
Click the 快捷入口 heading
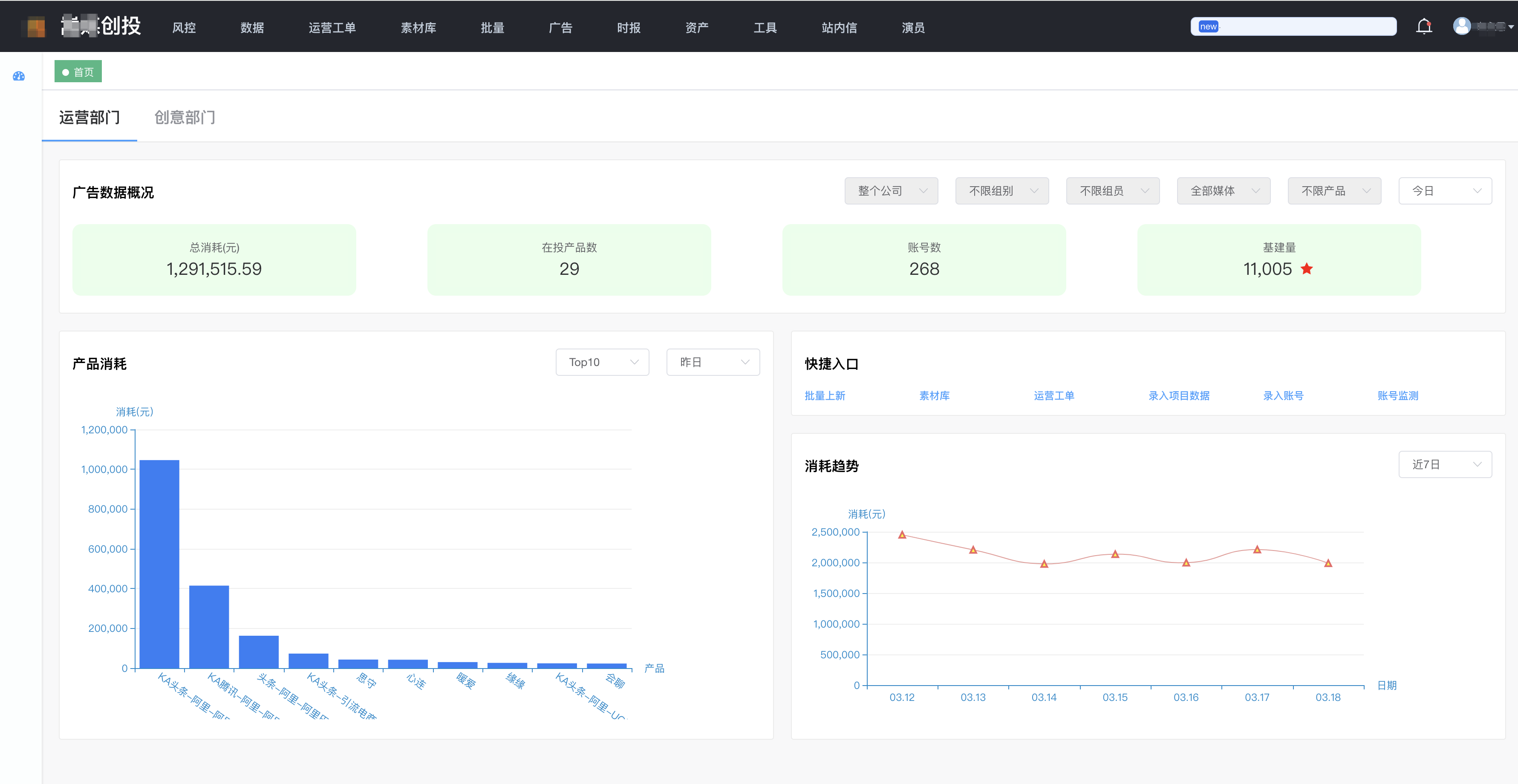click(x=831, y=364)
